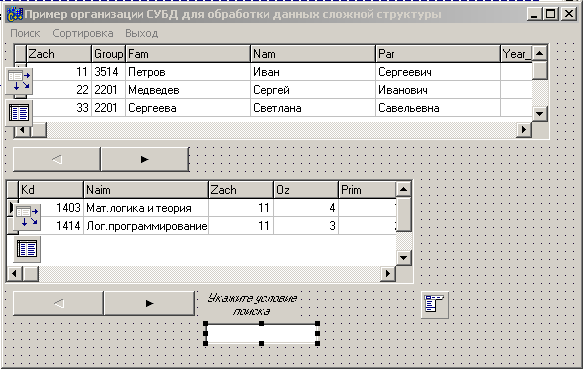
Task: Select the upper Table component icon
Action: pyautogui.click(x=19, y=113)
